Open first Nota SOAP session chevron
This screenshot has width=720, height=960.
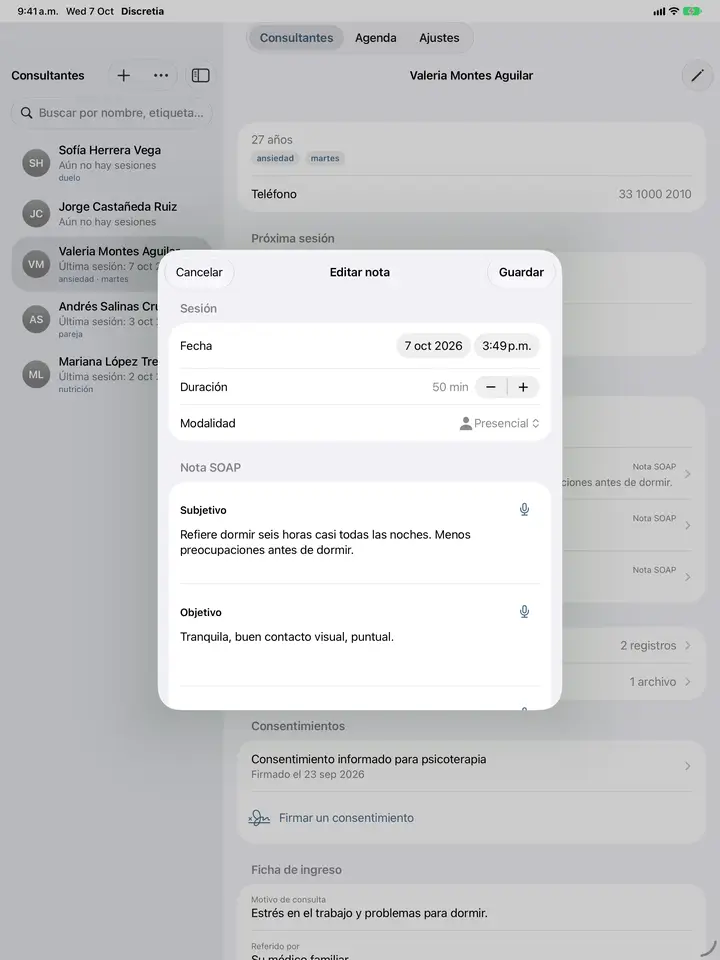[x=688, y=474]
